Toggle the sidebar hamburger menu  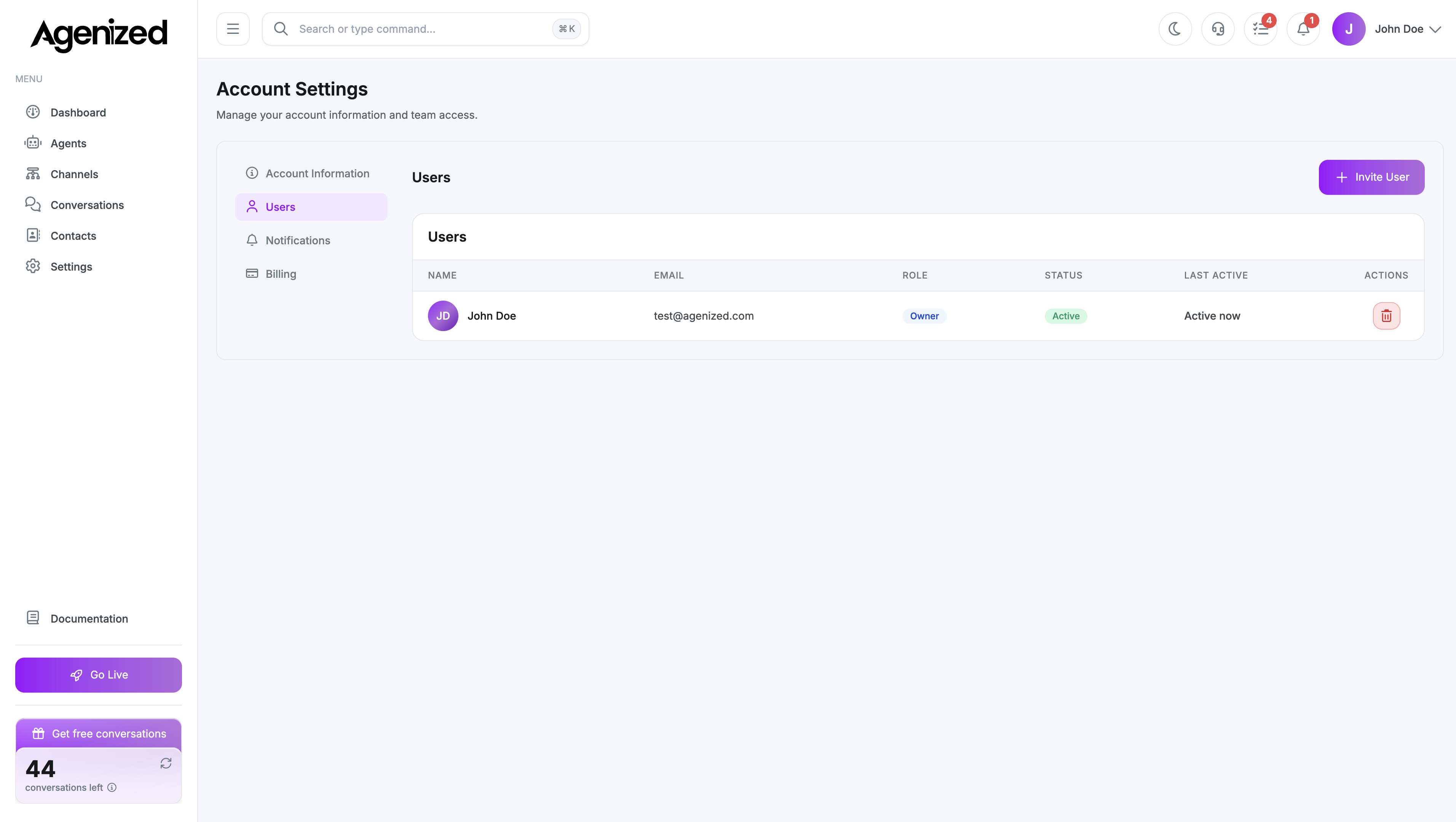coord(233,29)
